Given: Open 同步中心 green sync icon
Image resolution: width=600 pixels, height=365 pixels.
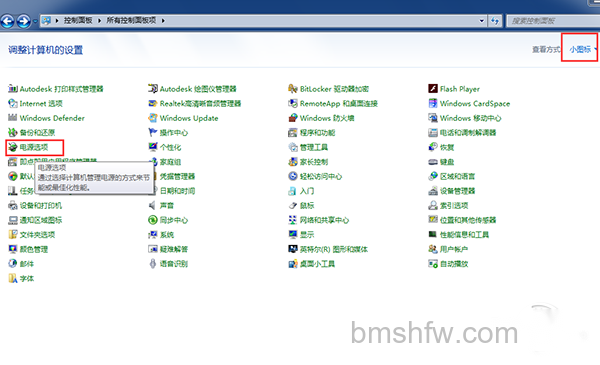Looking at the screenshot, I should [153, 220].
